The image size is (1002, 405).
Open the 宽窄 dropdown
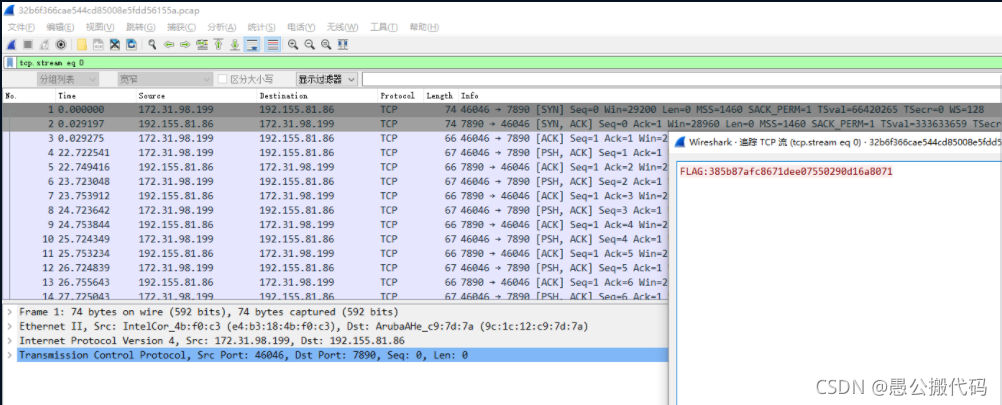click(x=164, y=79)
